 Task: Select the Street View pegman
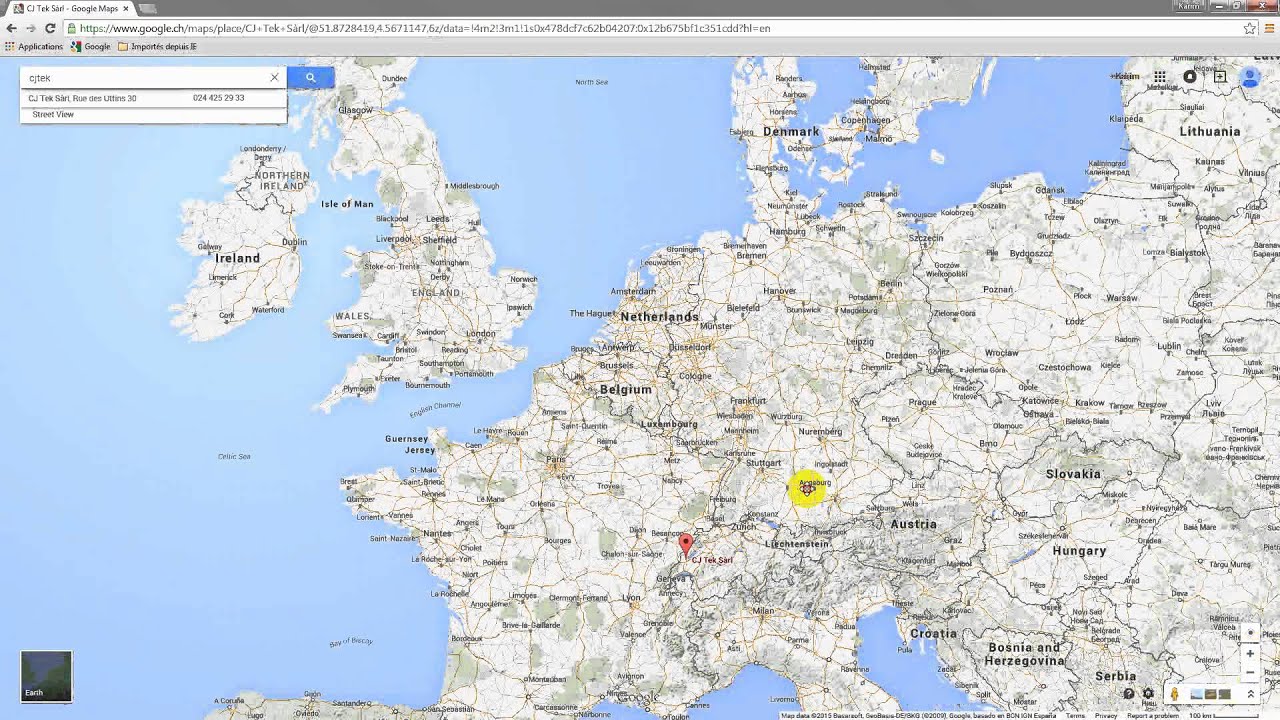pos(1174,694)
